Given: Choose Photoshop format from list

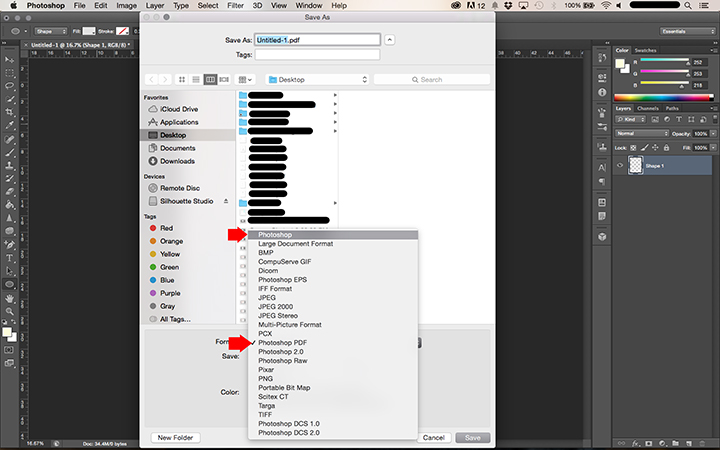Looking at the screenshot, I should tap(333, 235).
